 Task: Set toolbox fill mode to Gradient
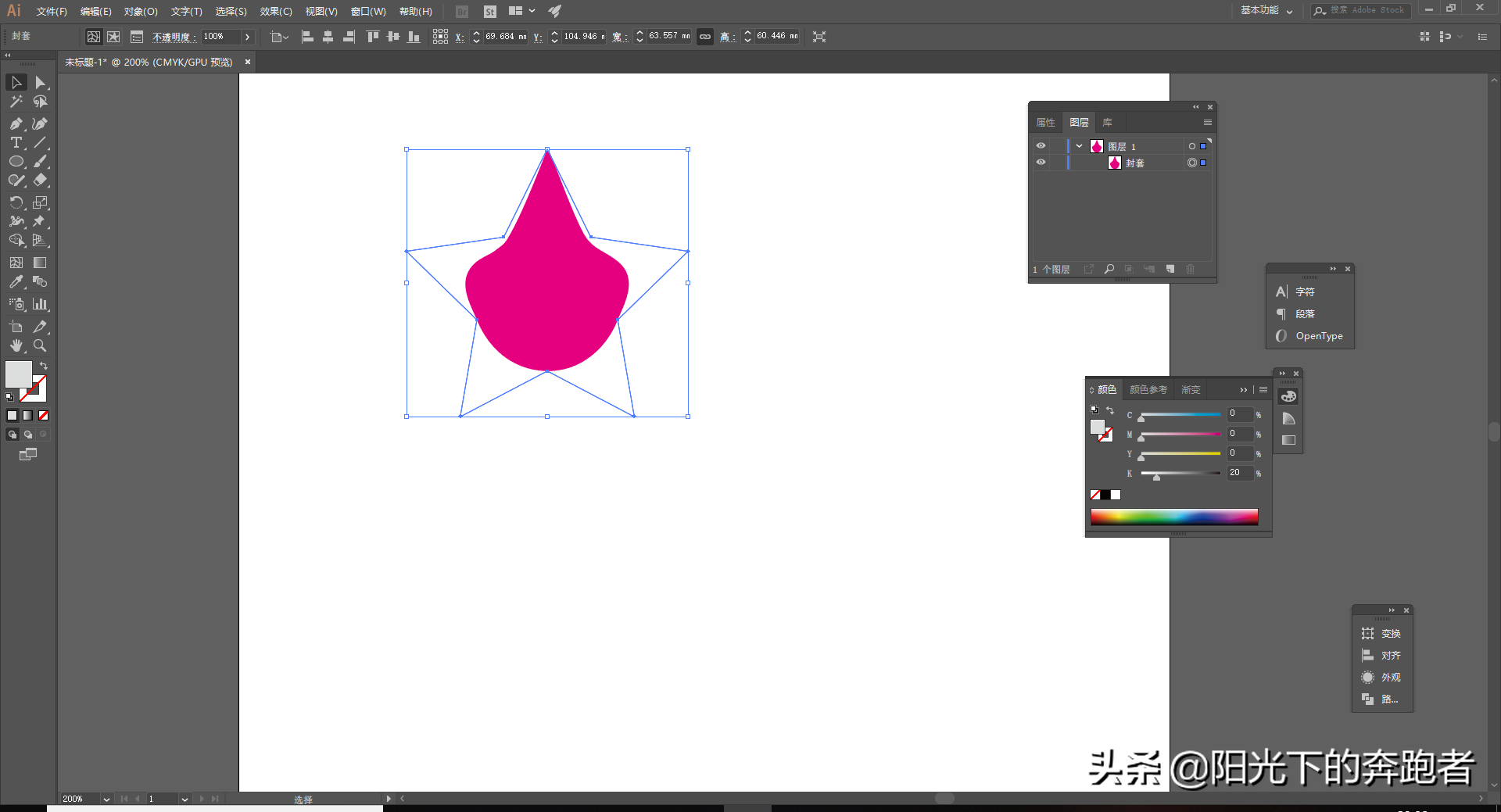(28, 416)
